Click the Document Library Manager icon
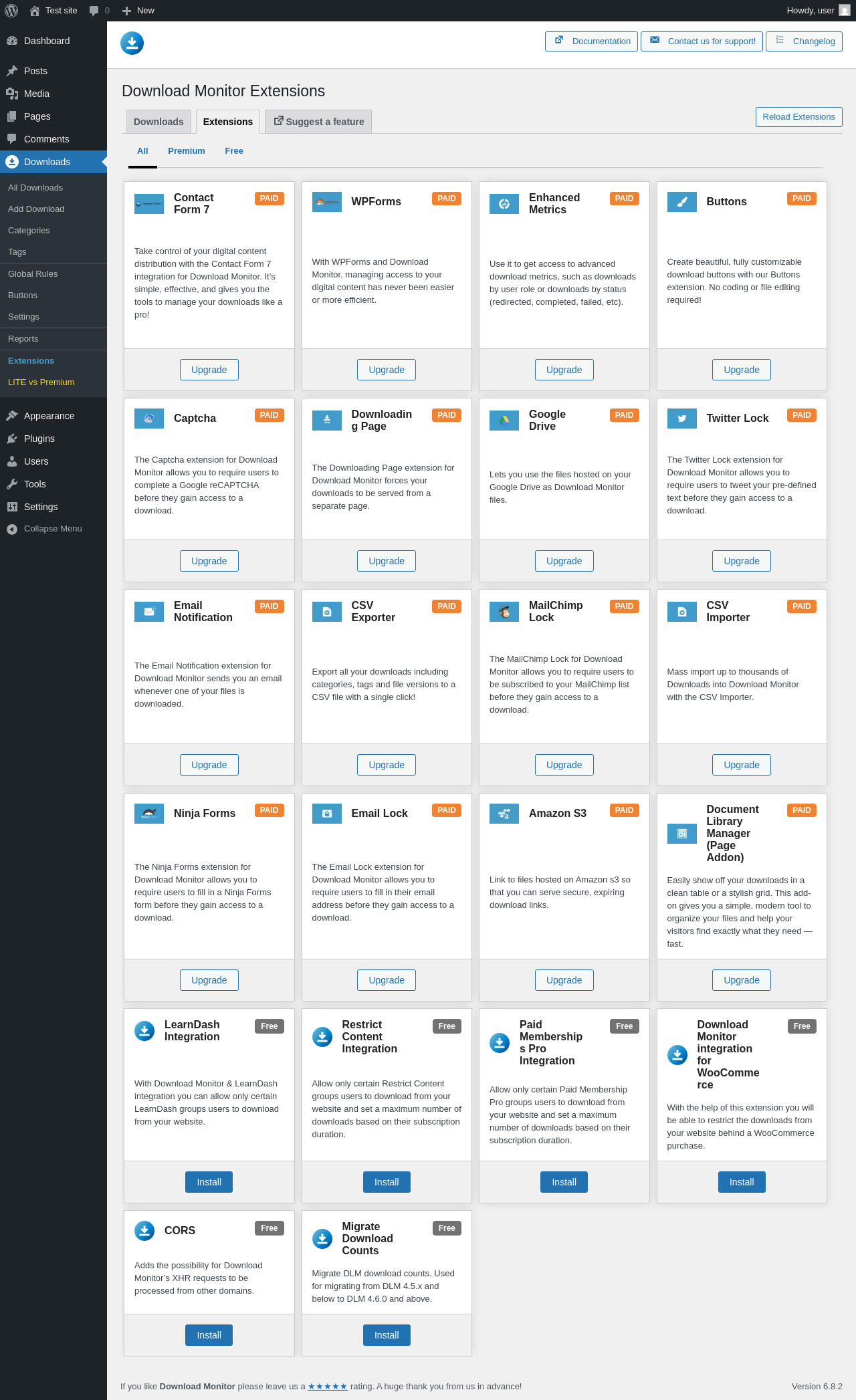The width and height of the screenshot is (856, 1400). click(x=682, y=834)
